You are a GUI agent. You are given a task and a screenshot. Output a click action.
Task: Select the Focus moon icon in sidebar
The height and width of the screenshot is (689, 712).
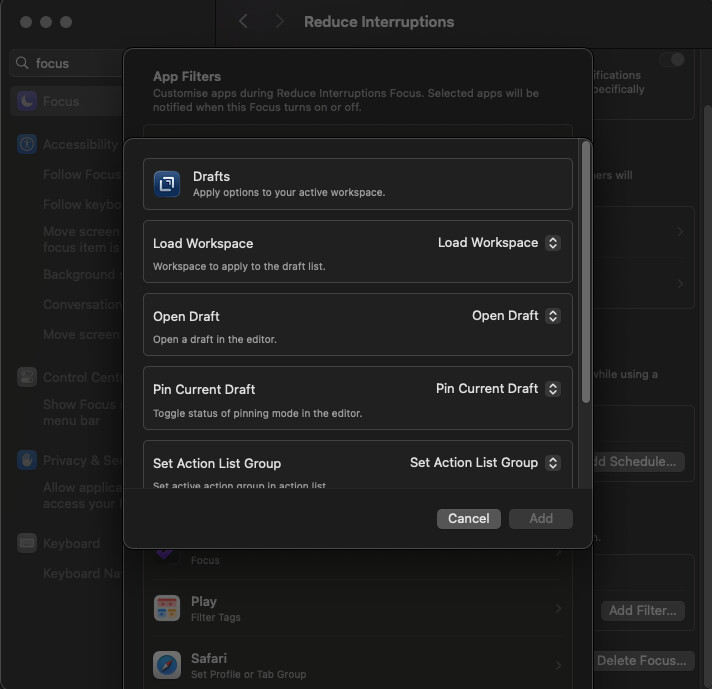(27, 101)
